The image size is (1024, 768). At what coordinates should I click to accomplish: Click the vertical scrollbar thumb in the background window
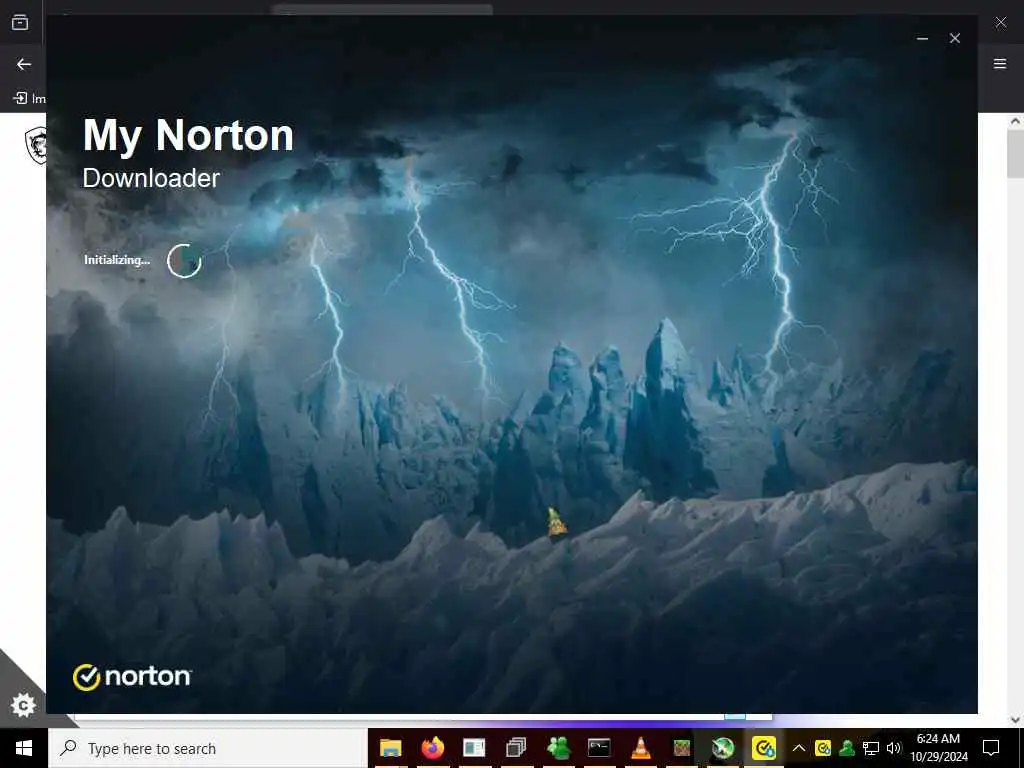pyautogui.click(x=1016, y=154)
